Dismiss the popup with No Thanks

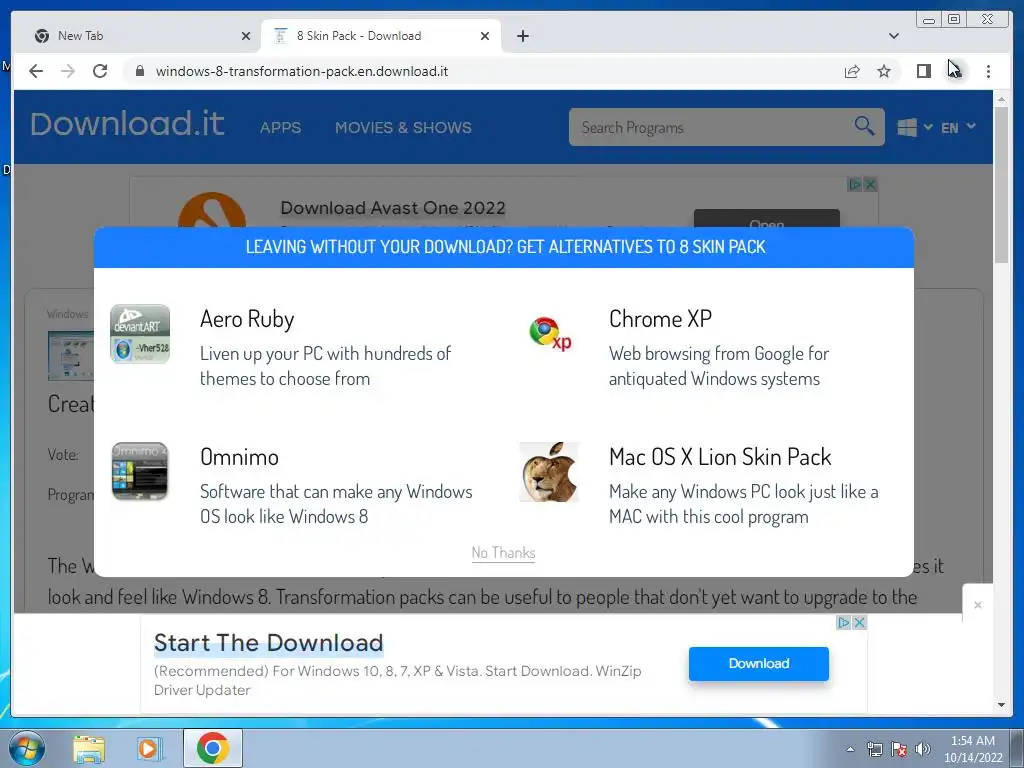pos(503,552)
